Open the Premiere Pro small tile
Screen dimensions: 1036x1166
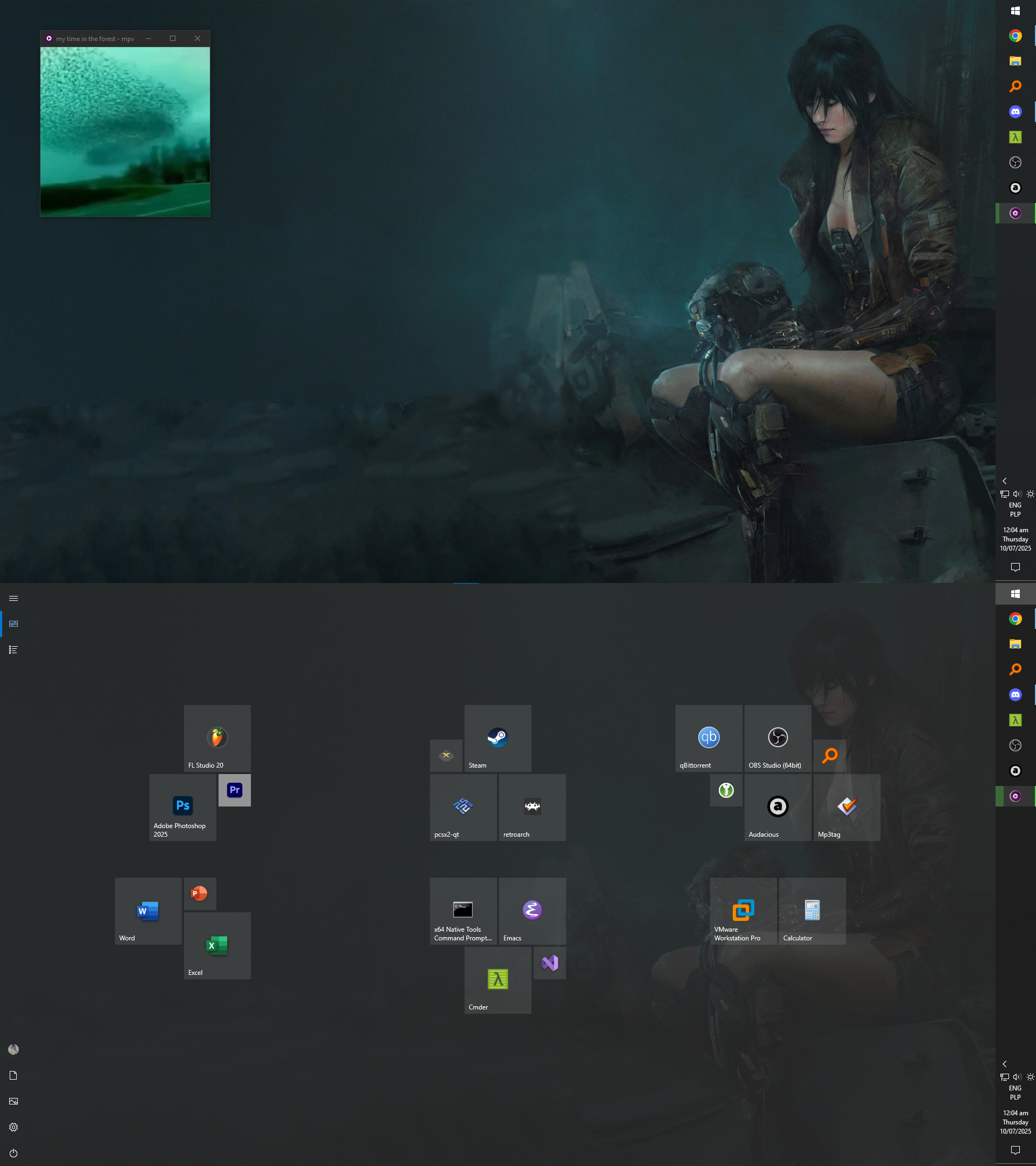click(x=234, y=790)
